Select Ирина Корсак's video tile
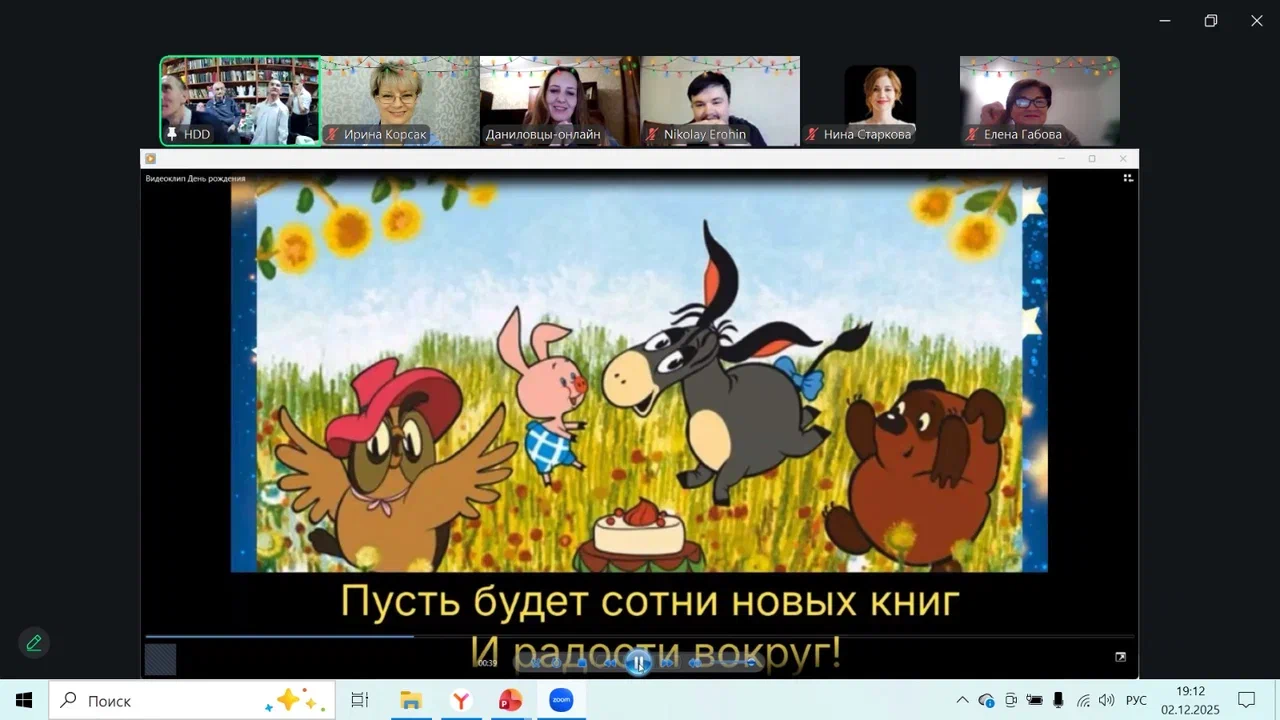1280x720 pixels. click(x=400, y=101)
